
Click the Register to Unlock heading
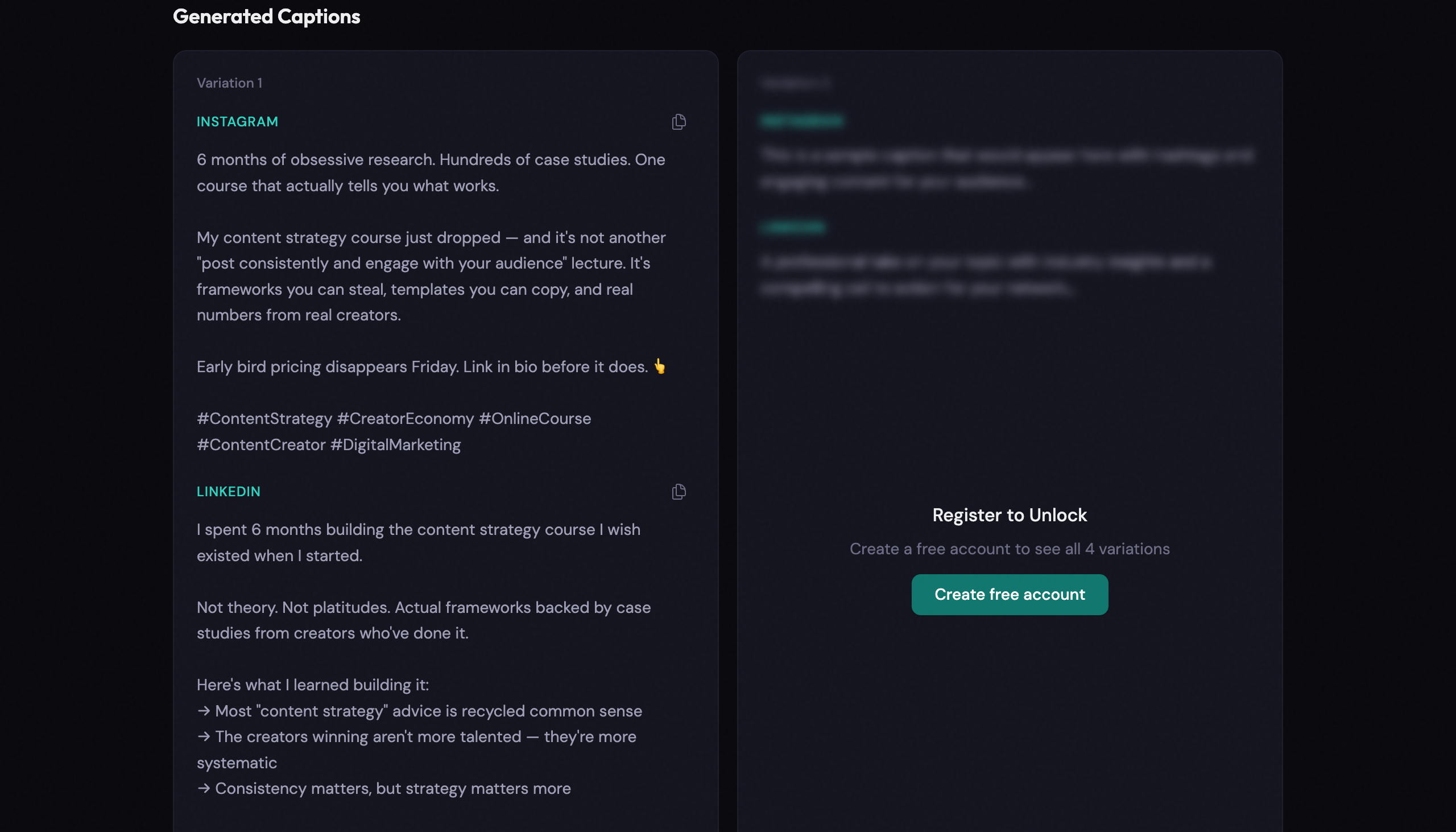(x=1009, y=515)
